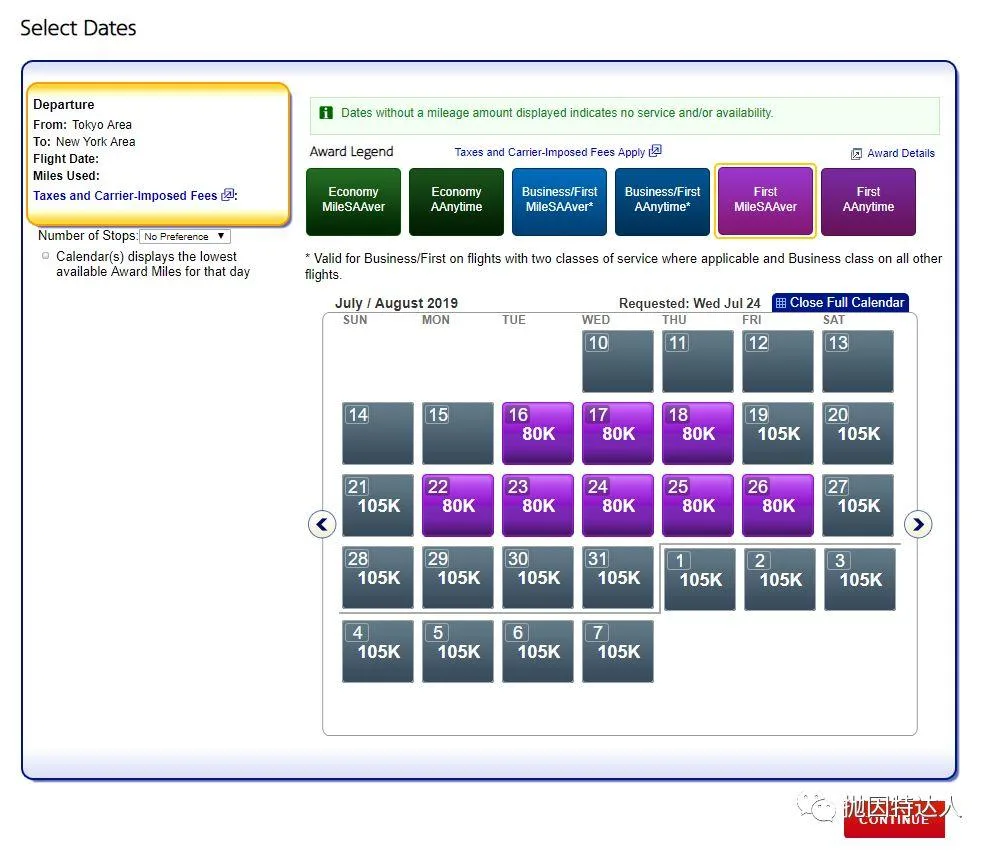Pick July 17 at 80K miles
Image resolution: width=995 pixels, height=851 pixels.
617,433
